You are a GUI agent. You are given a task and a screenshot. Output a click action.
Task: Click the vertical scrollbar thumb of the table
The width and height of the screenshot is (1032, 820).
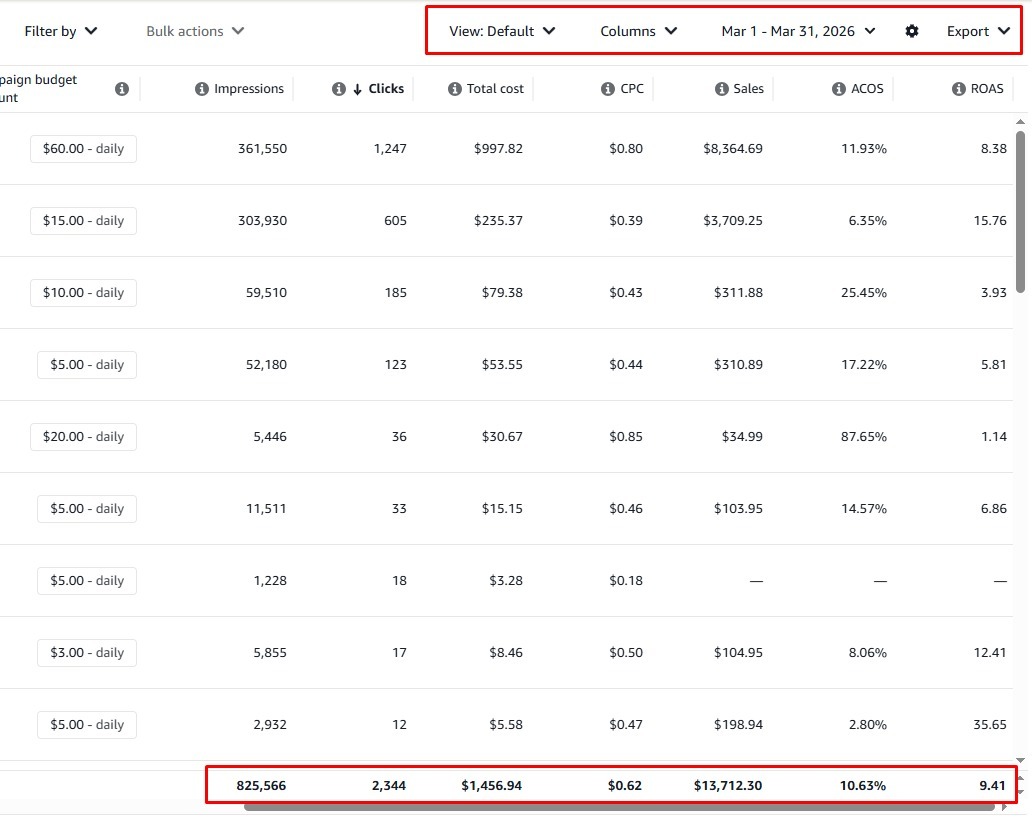[x=1020, y=212]
